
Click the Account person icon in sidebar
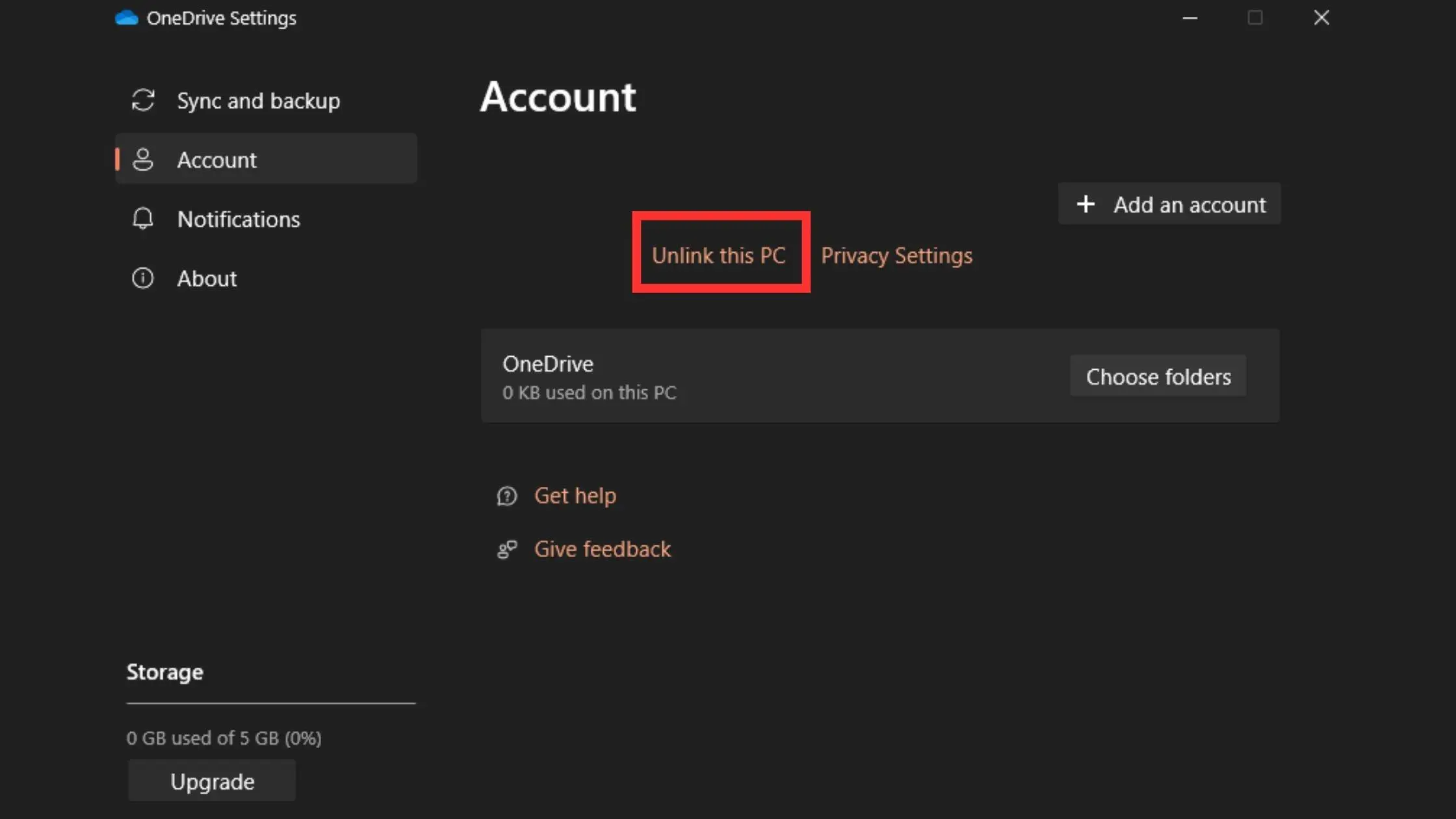(x=143, y=159)
